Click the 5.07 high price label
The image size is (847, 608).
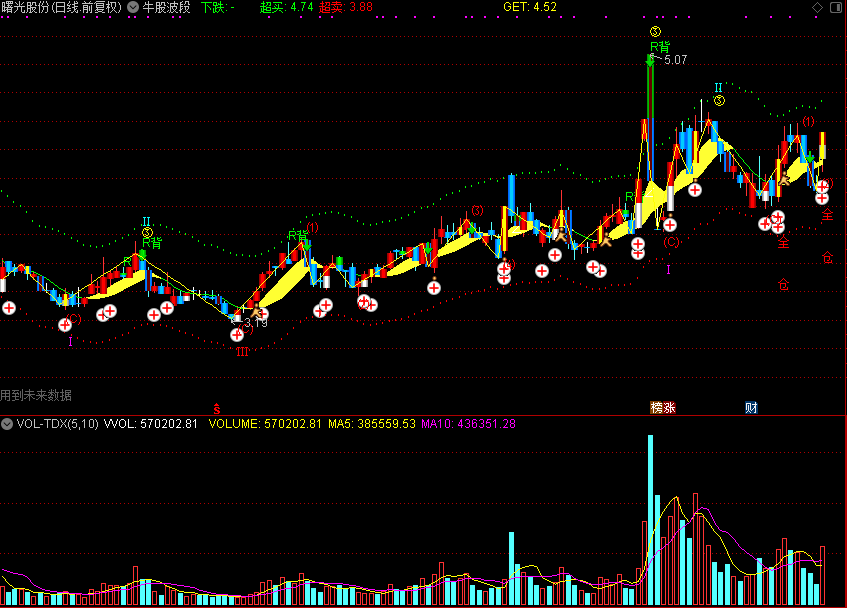[675, 59]
